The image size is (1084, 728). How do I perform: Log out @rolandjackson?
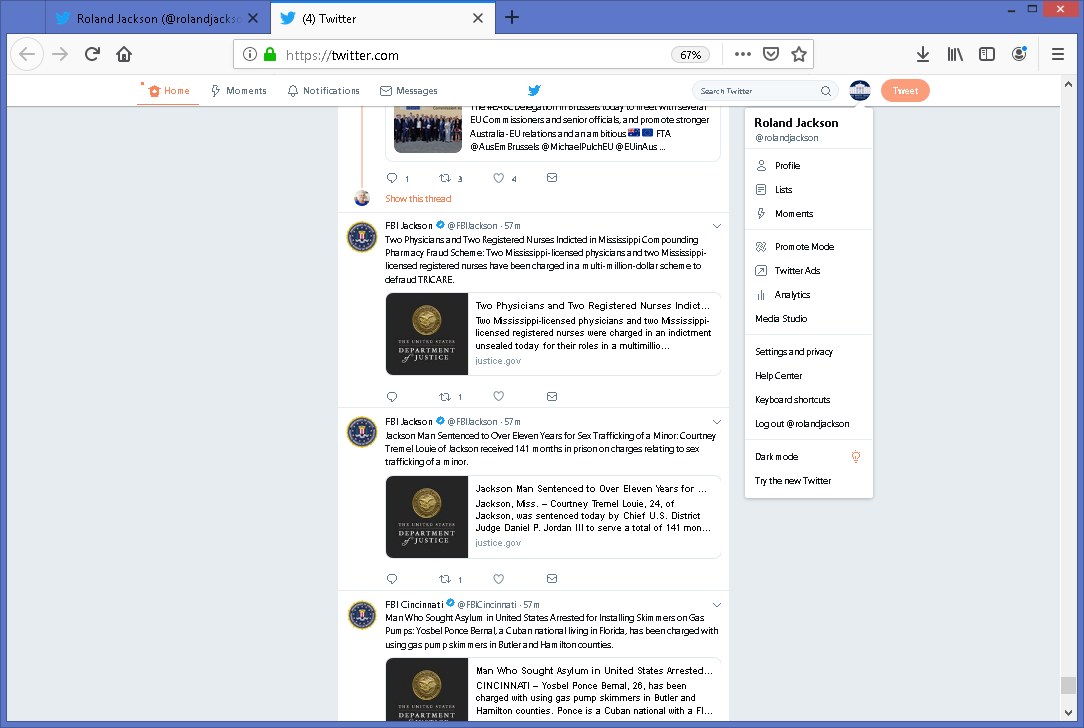808,424
